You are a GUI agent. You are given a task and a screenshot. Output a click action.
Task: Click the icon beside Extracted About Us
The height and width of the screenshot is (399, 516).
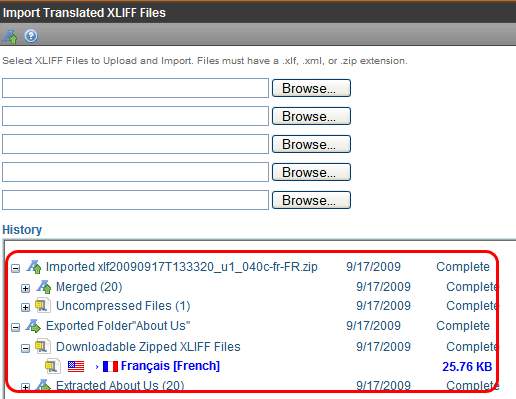(x=44, y=385)
